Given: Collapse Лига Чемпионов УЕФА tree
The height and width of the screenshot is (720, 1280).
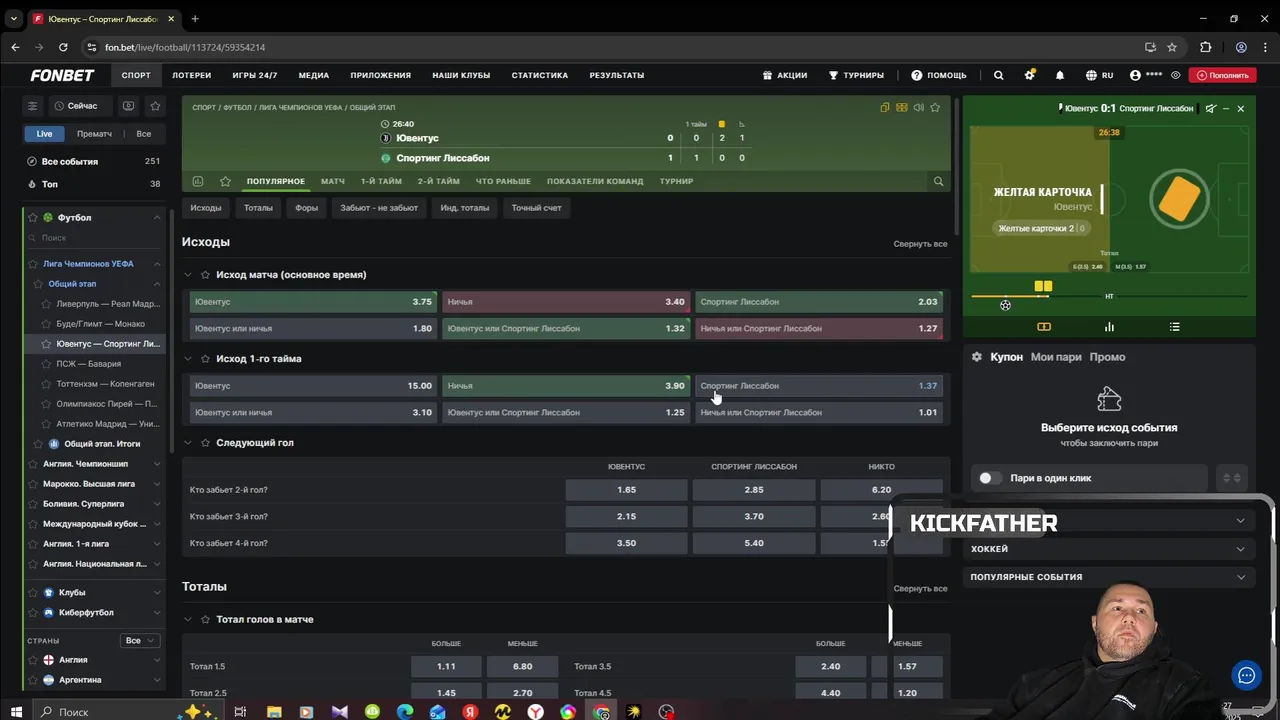Looking at the screenshot, I should [x=157, y=264].
